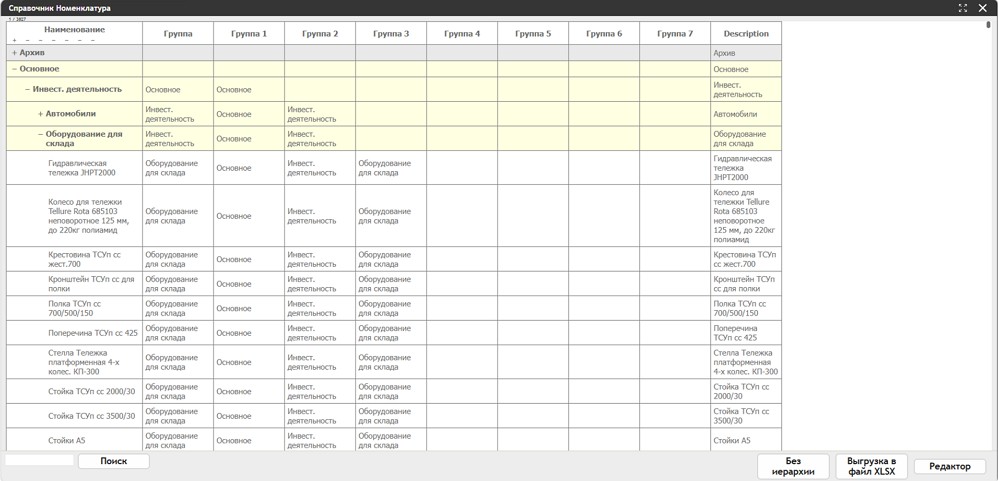Click the Поиск button
This screenshot has width=998, height=481.
pyautogui.click(x=114, y=461)
